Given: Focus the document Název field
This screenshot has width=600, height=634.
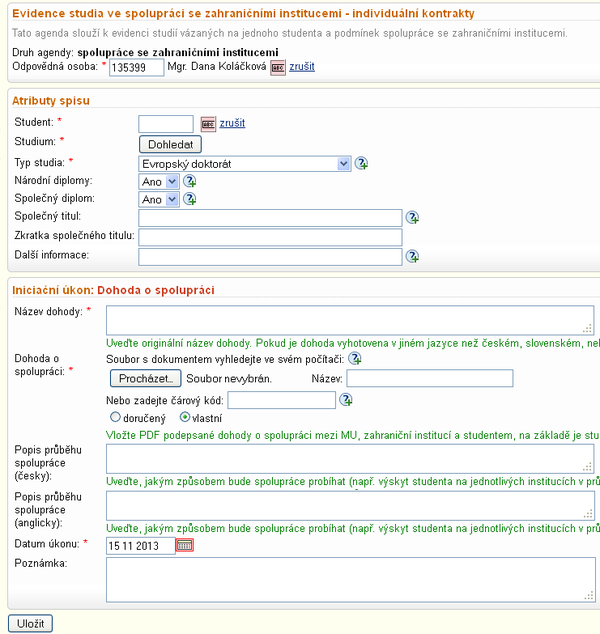Looking at the screenshot, I should tap(430, 378).
